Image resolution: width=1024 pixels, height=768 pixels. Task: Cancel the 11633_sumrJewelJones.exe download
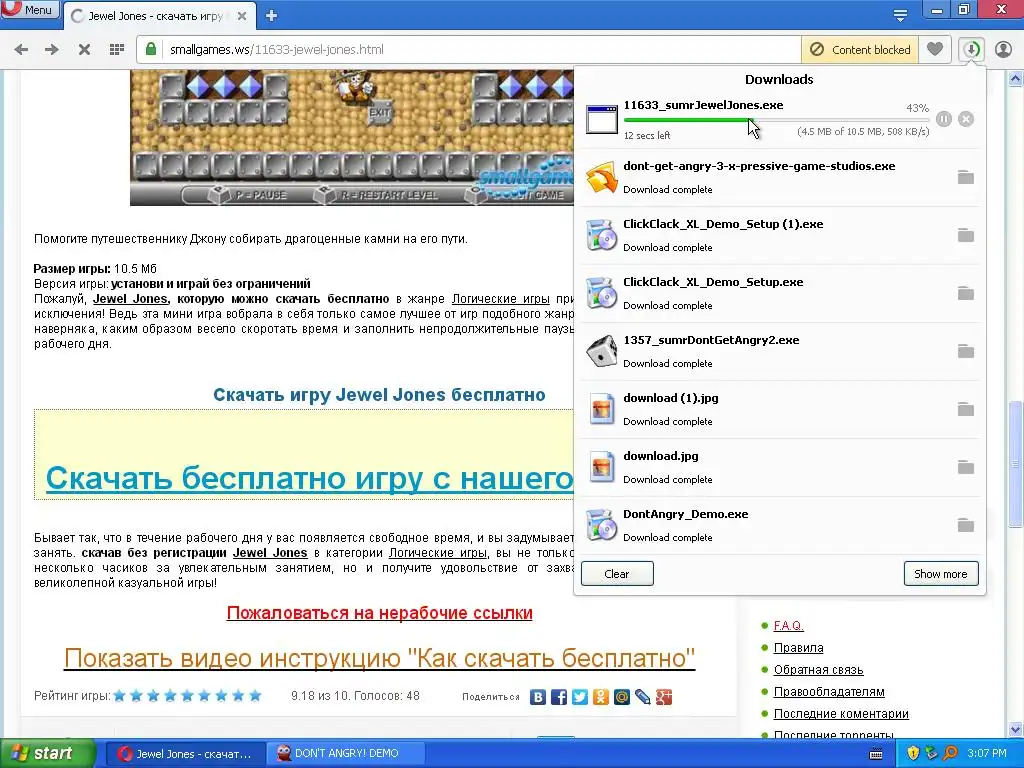click(966, 119)
